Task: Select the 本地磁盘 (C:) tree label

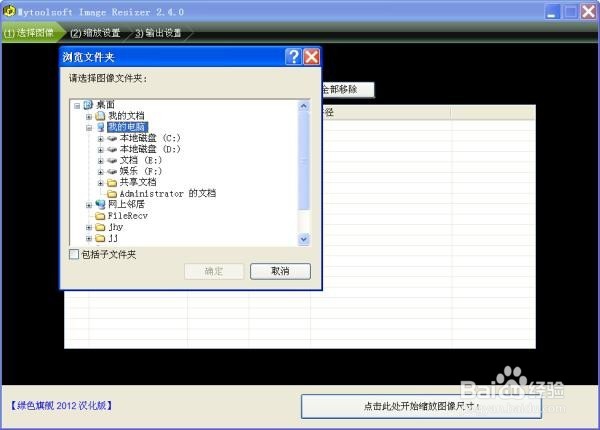Action: pyautogui.click(x=150, y=138)
